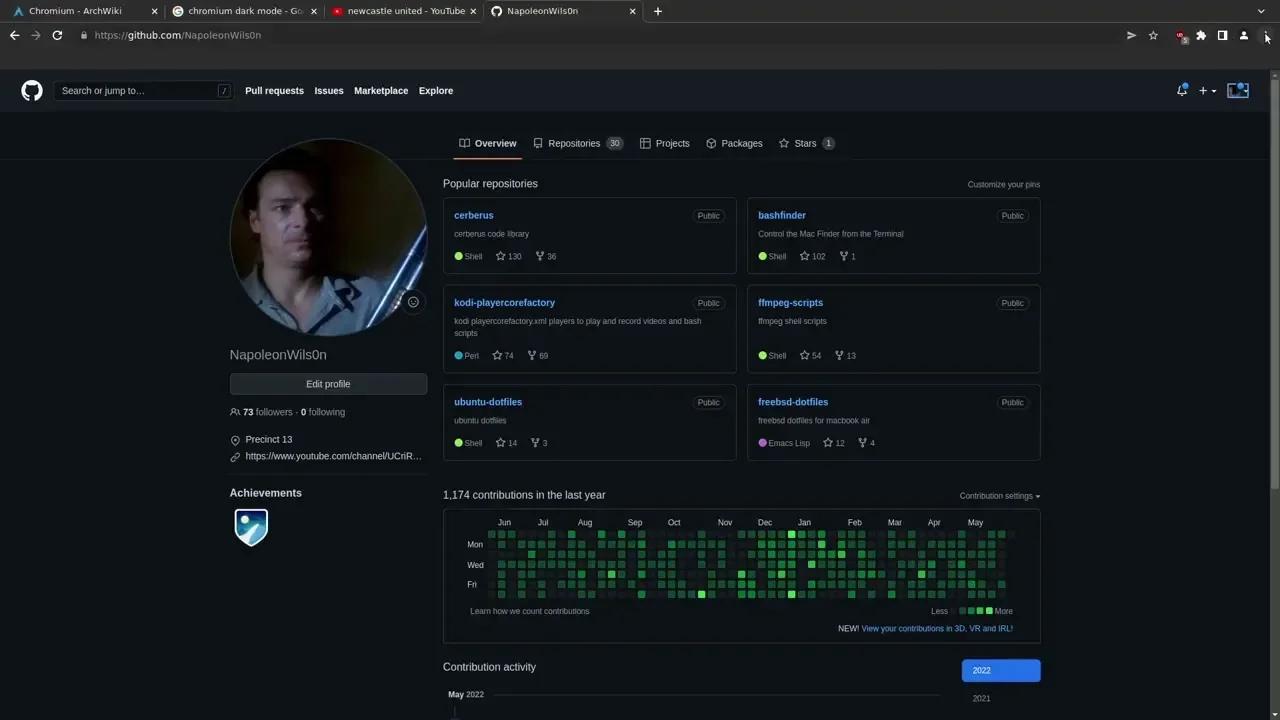Open the browser side panel icon

(x=1222, y=35)
